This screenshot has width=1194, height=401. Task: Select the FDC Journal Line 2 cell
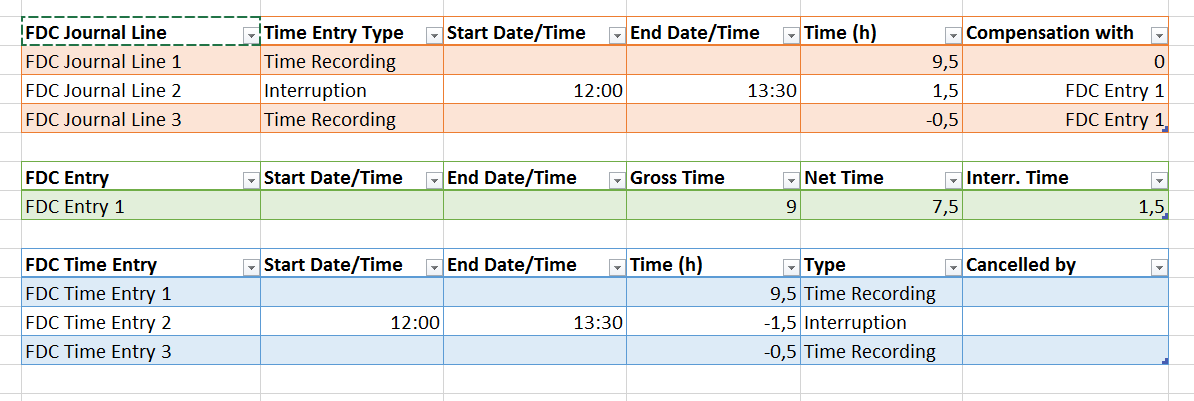[140, 91]
